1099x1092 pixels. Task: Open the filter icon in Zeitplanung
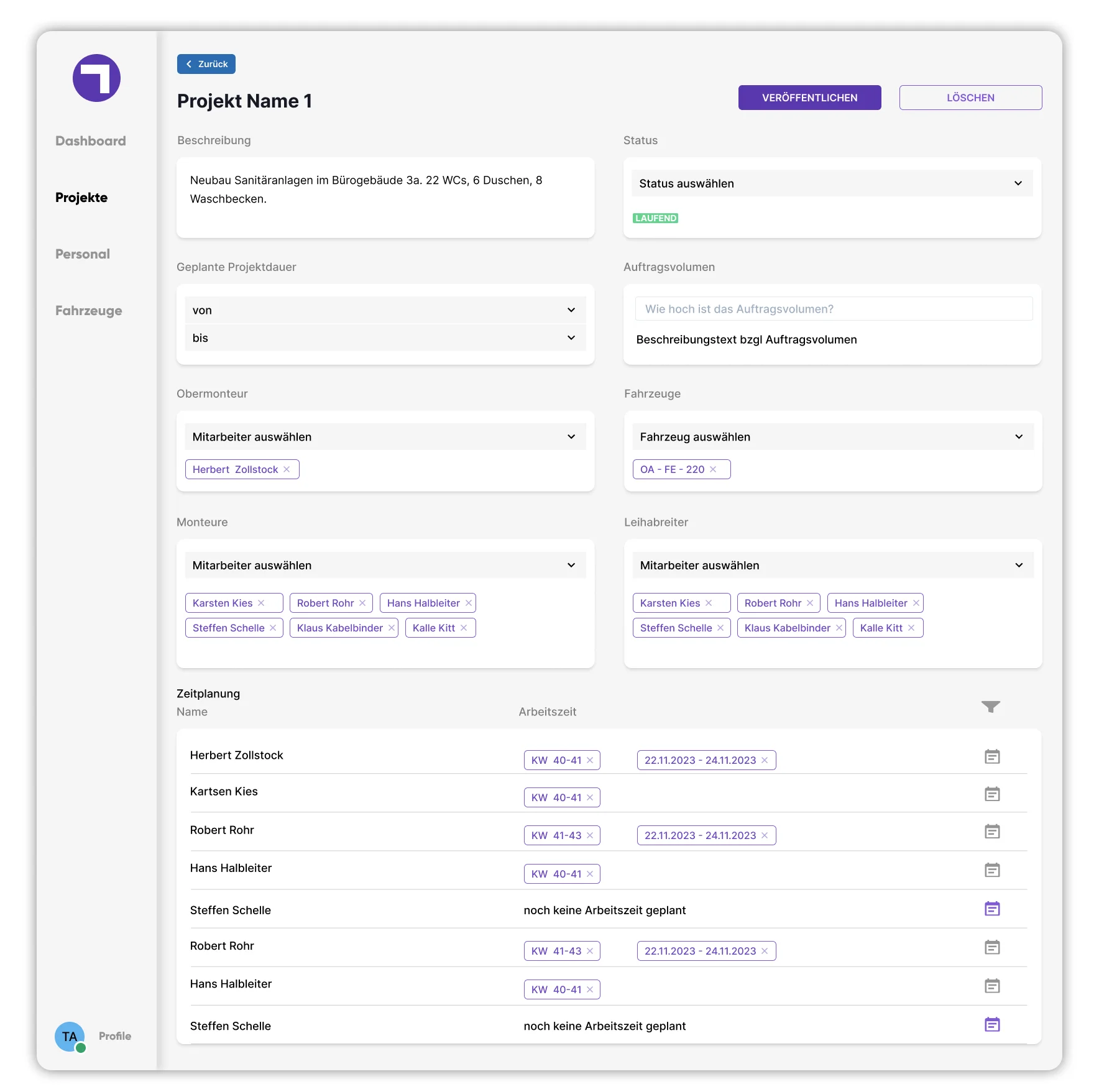coord(990,707)
